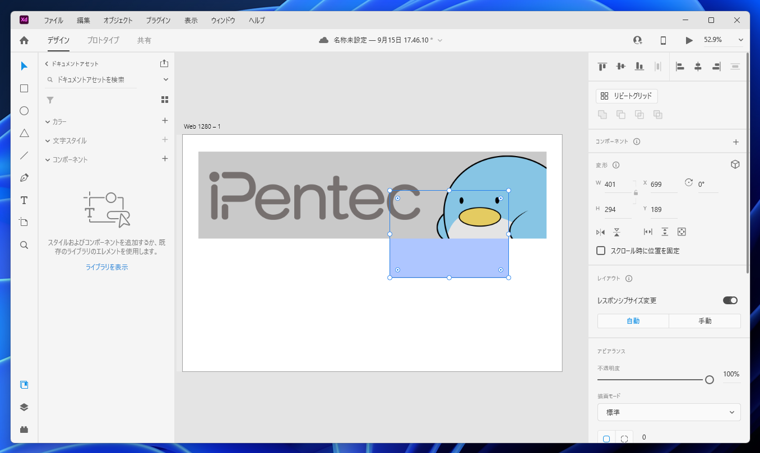760x453 pixels.
Task: Add a color asset with plus
Action: pos(165,121)
